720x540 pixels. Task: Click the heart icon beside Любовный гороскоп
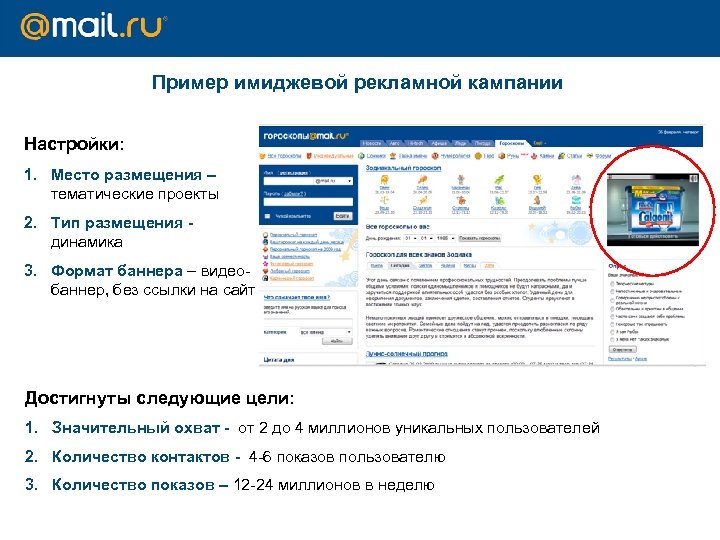coord(265,271)
